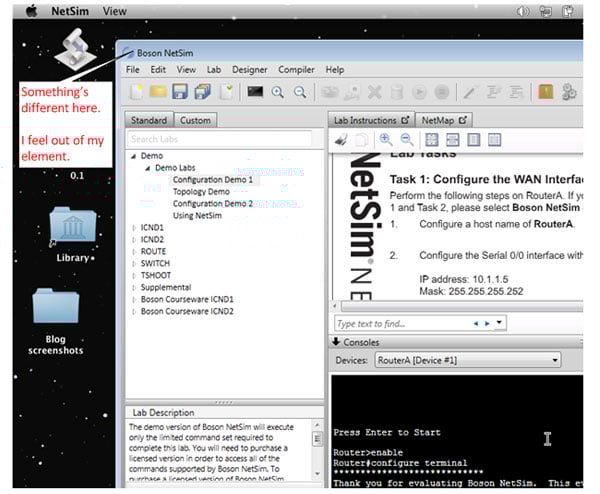Open the Designer menu
The image size is (600, 494).
click(249, 70)
